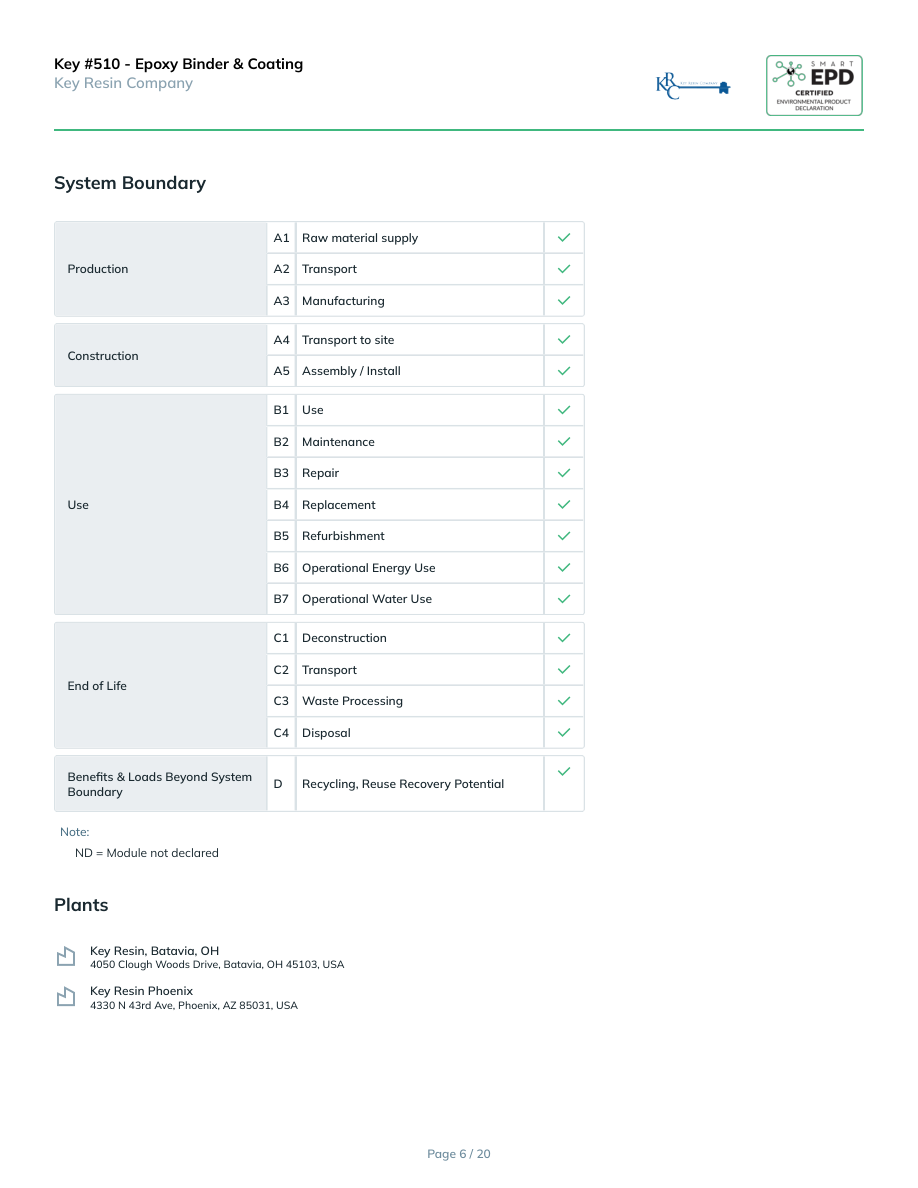Click the factory icon beside Key Resin Phoenix
This screenshot has width=918, height=1188.
pyautogui.click(x=66, y=997)
